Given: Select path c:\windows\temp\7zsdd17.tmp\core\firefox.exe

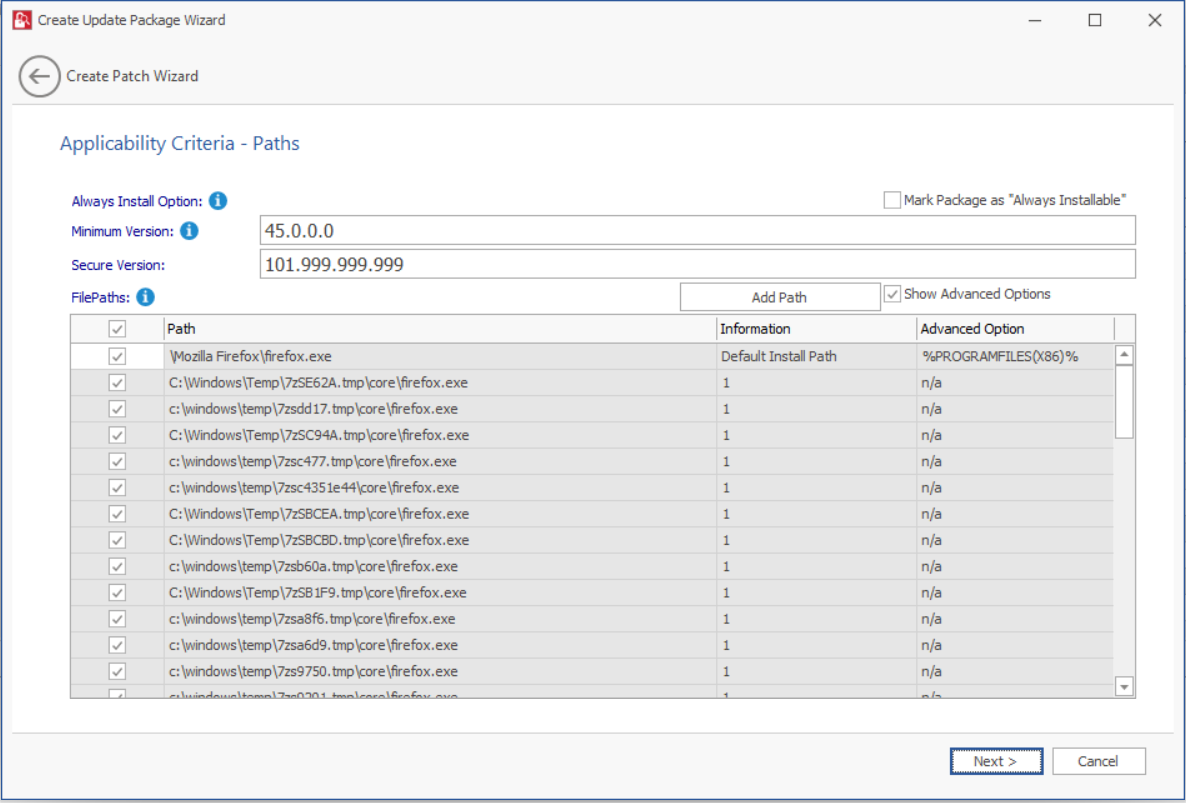Looking at the screenshot, I should point(440,409).
